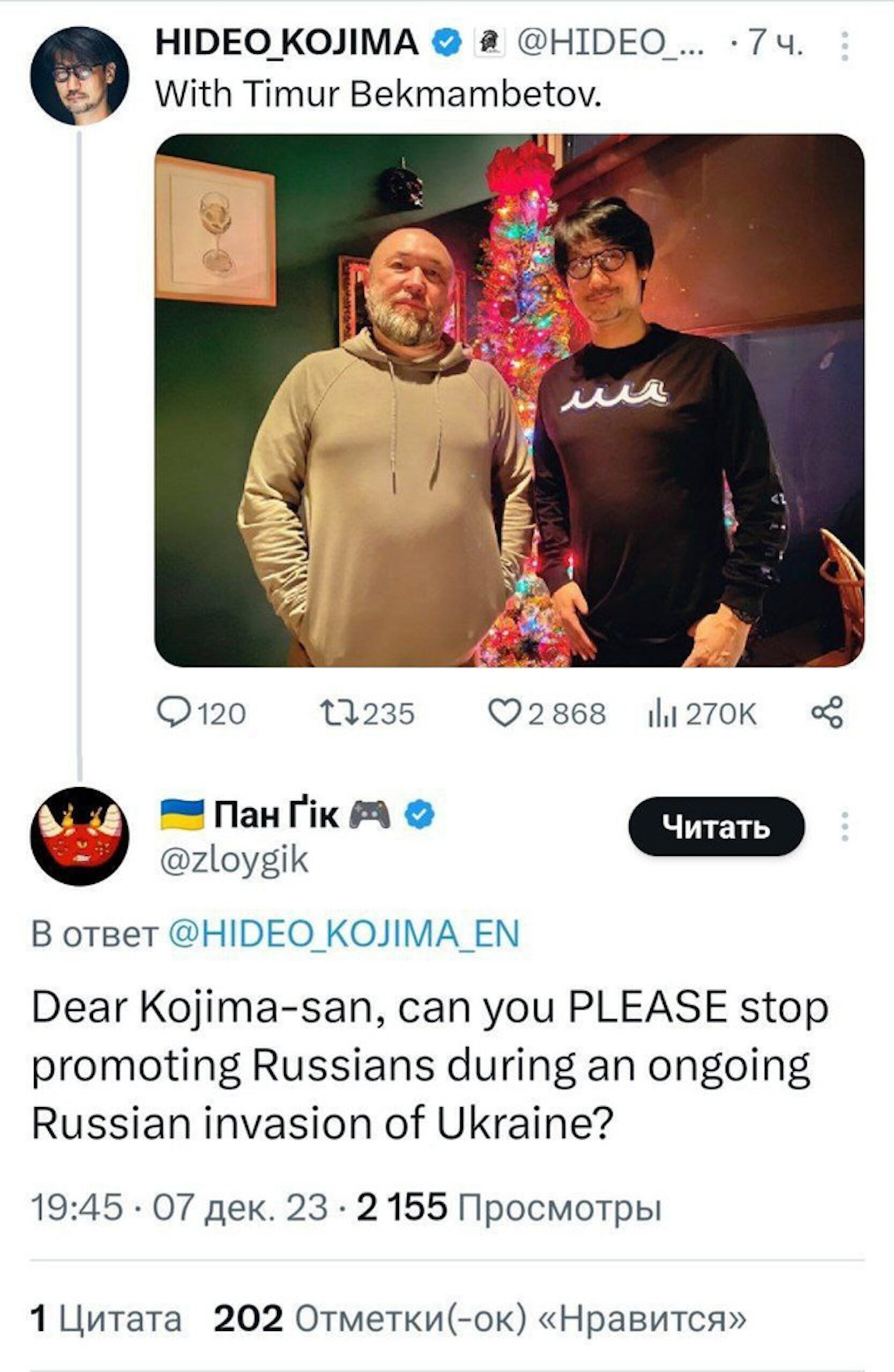Viewport: 894px width, 1372px height.
Task: Click the reply icon showing 120
Action: click(x=202, y=714)
